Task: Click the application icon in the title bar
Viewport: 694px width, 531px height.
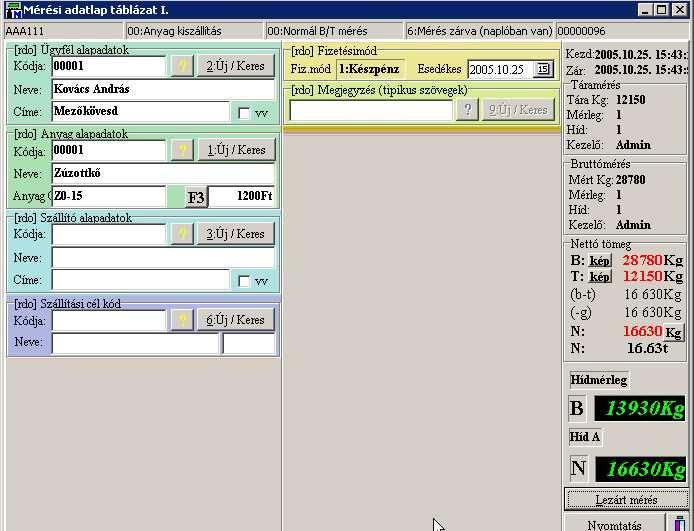Action: click(13, 10)
